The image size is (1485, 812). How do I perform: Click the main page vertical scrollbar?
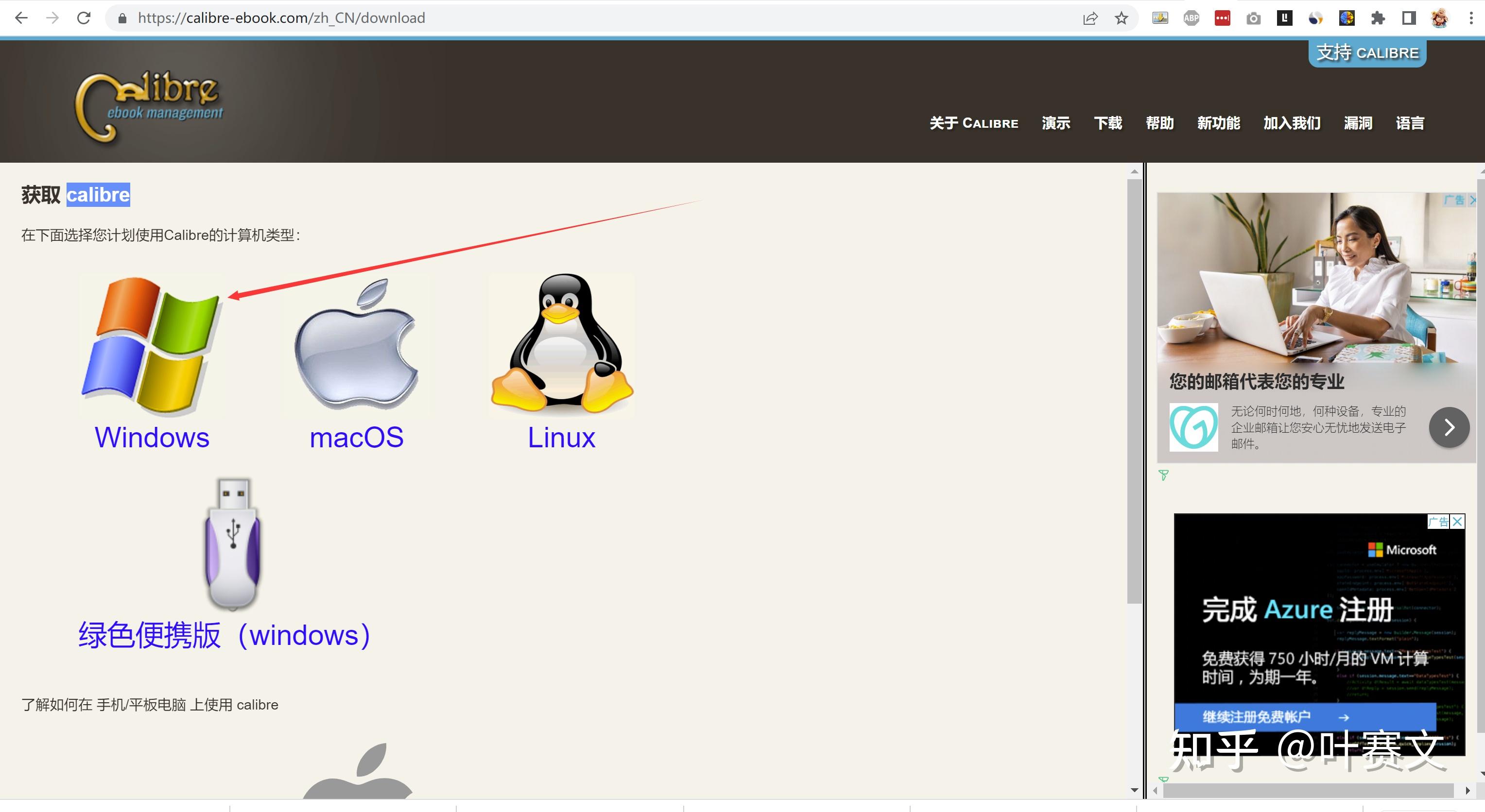(x=1134, y=392)
